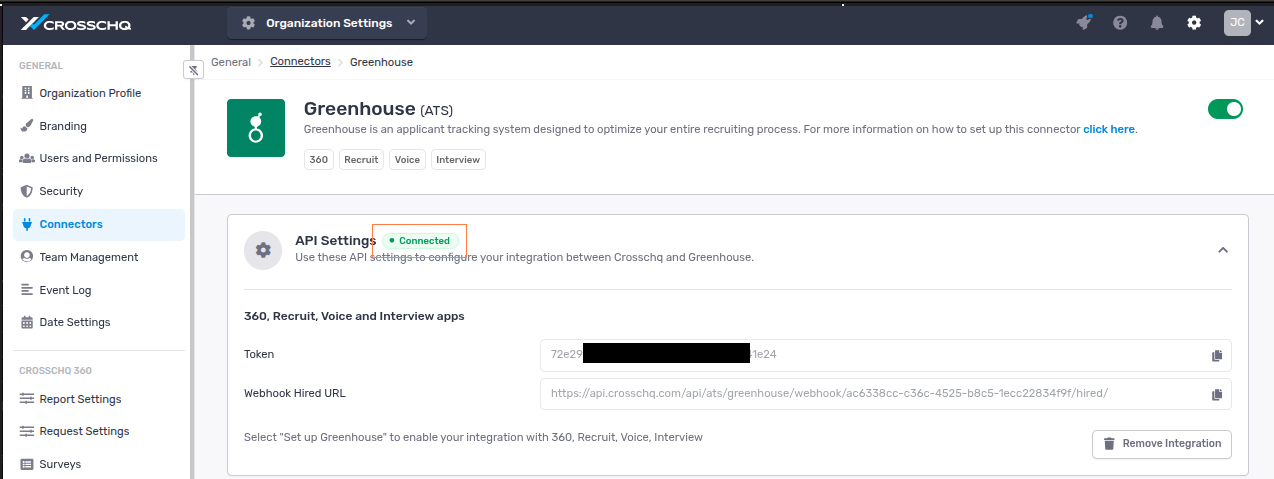Click the Voice tag
Screen dimensions: 1274x479
[407, 159]
